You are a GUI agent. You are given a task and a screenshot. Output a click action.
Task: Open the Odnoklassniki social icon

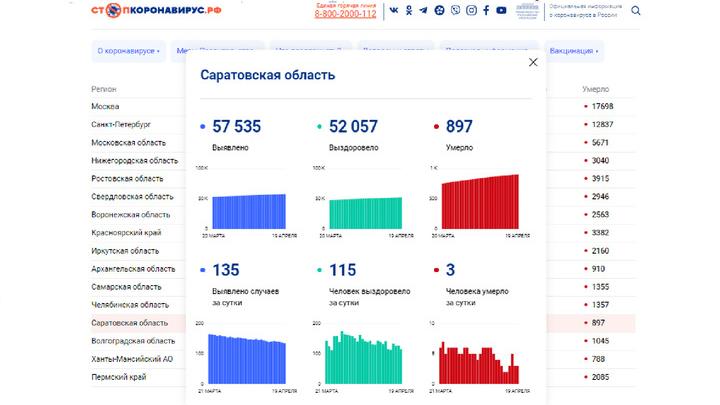[x=410, y=11]
